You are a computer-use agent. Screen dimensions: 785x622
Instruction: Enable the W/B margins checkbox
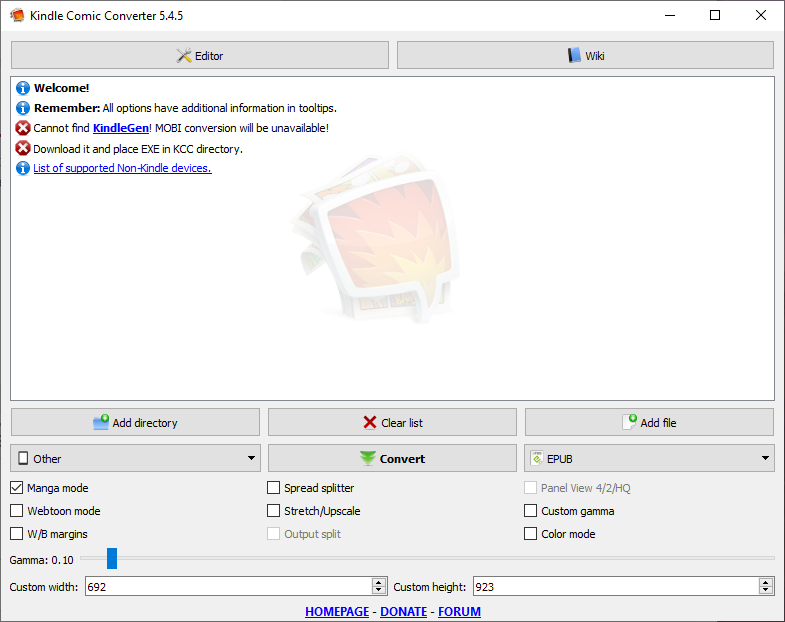(x=17, y=534)
